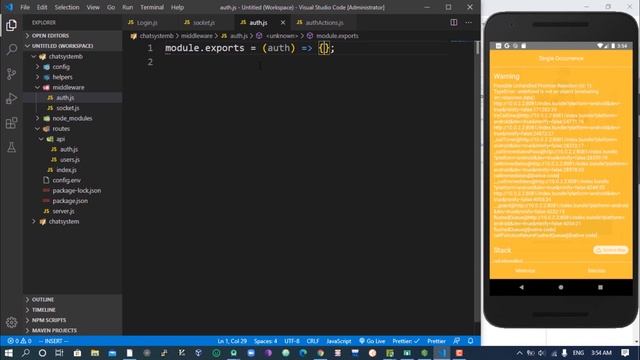Open the Windows Start menu
Image resolution: width=640 pixels, height=360 pixels.
point(8,353)
